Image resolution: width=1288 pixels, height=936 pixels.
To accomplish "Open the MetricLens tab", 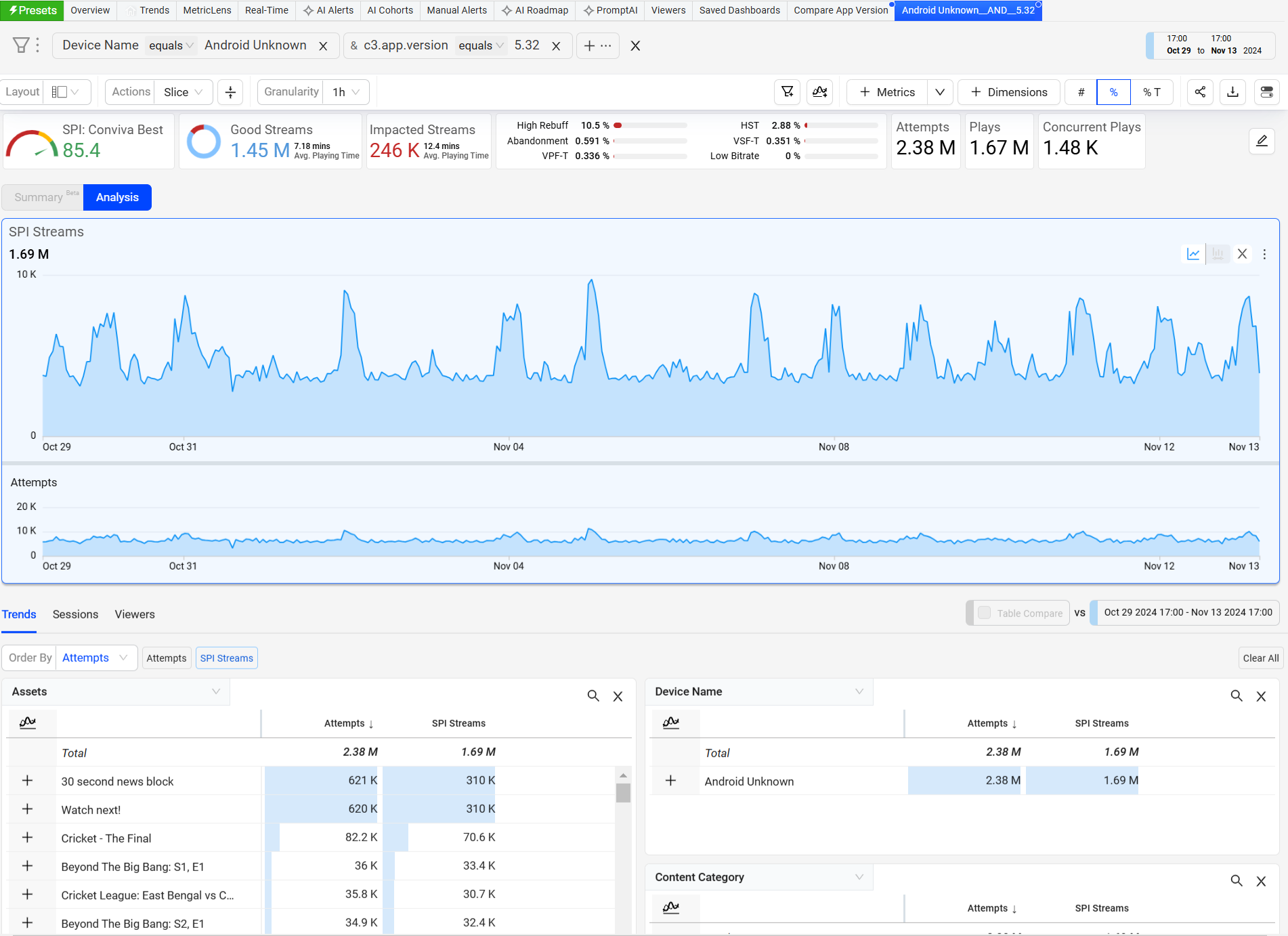I will 207,10.
